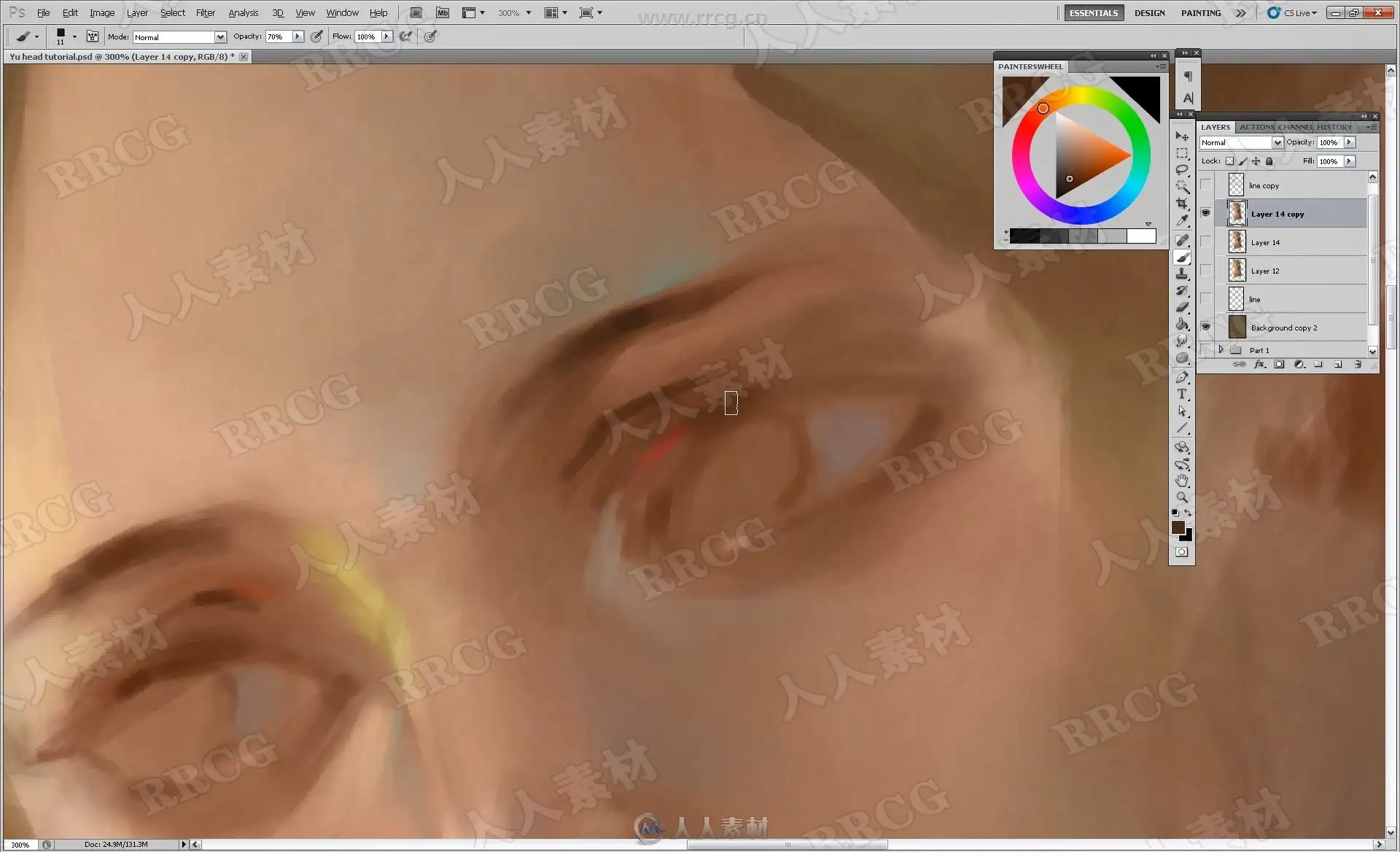Switch to the Actions tab
Viewport: 1400px width, 852px height.
[1256, 127]
